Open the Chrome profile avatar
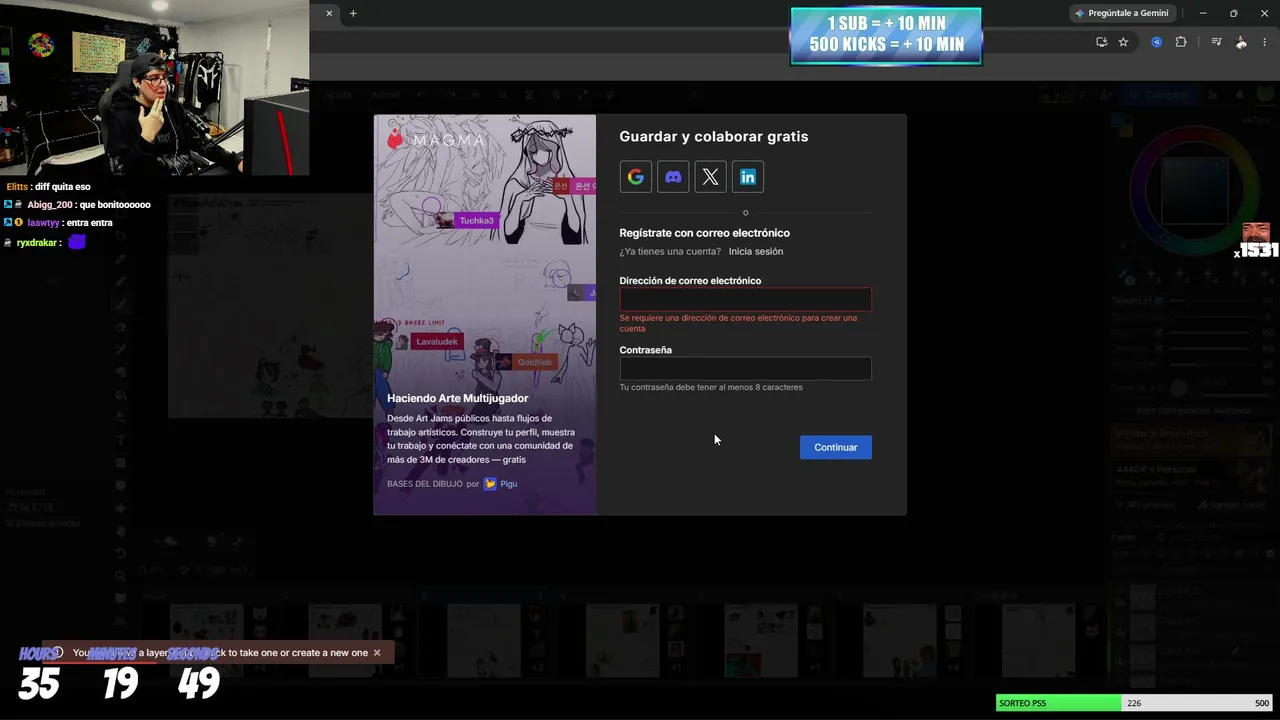This screenshot has height=720, width=1280. 1241,42
